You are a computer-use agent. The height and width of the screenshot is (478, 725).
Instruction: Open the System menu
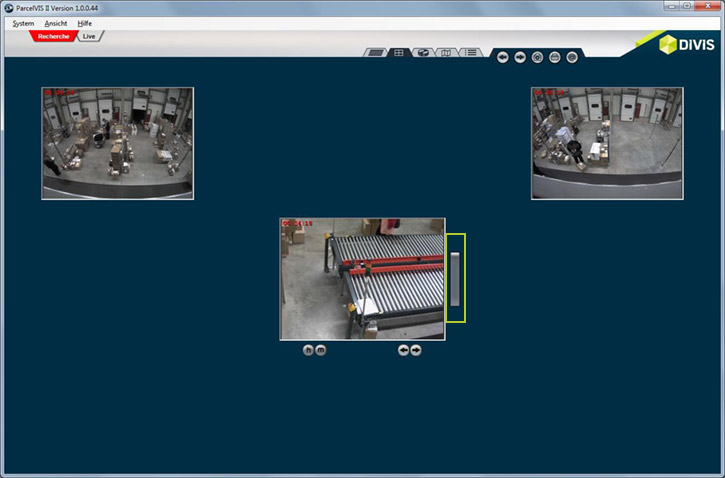(23, 23)
